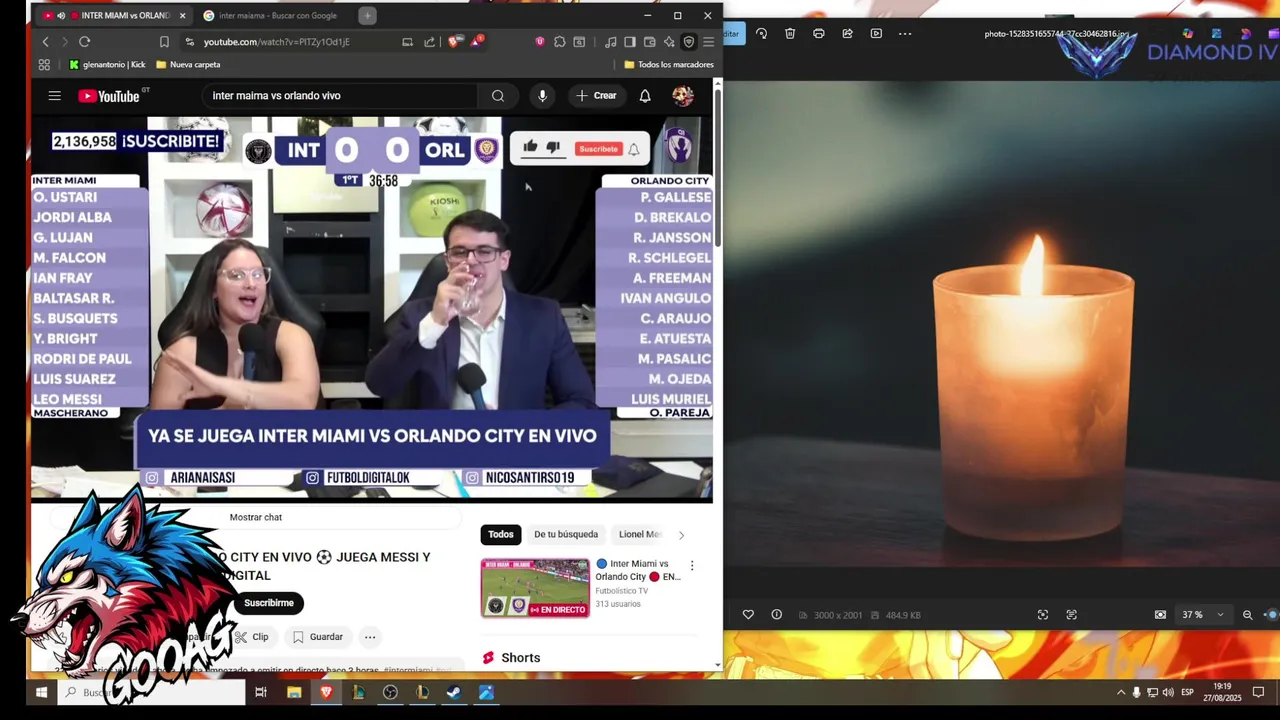The image size is (1280, 720).
Task: Click the address bar URL
Action: click(x=277, y=42)
